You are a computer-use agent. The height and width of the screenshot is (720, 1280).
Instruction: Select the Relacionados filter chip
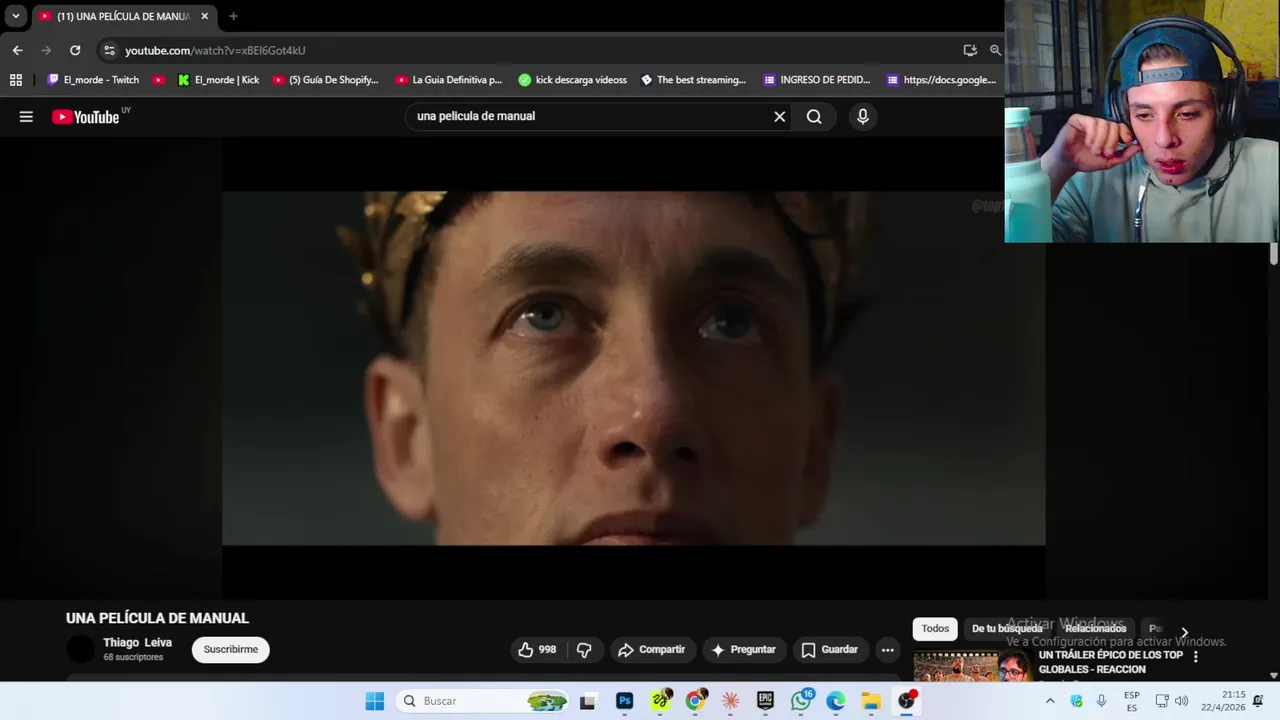[1096, 629]
